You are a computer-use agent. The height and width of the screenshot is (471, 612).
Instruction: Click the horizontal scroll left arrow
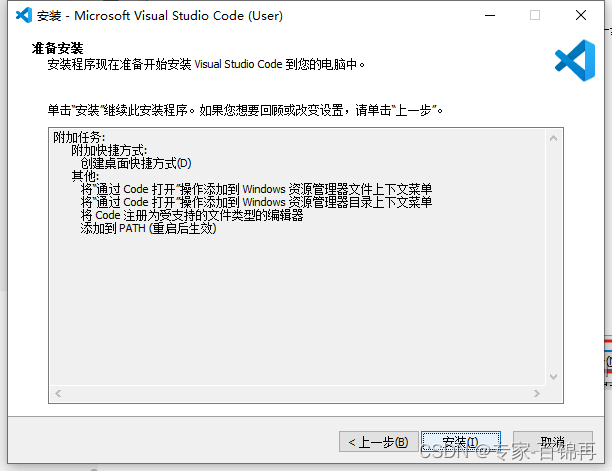tap(58, 393)
